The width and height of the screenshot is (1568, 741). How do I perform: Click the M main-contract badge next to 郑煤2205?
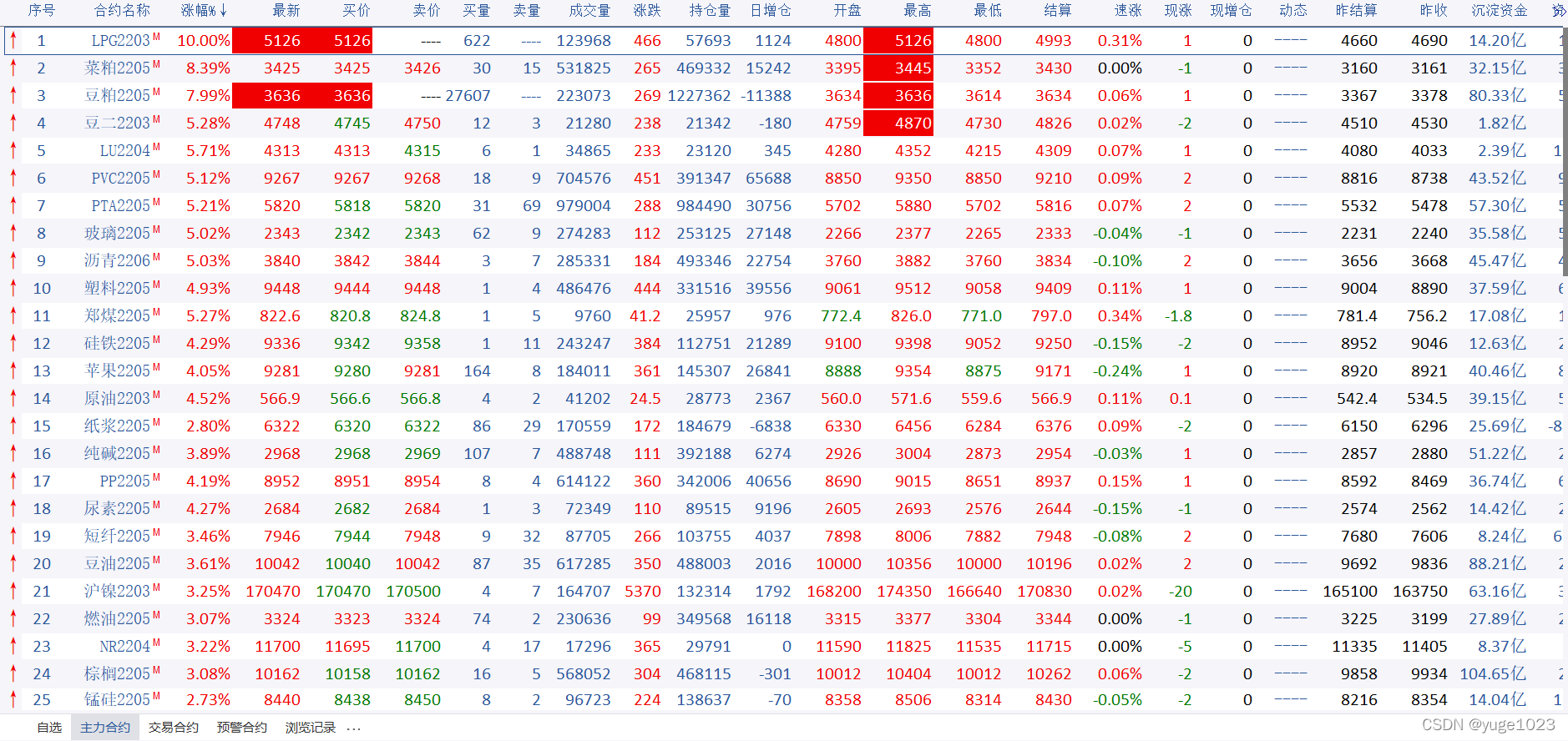tap(157, 312)
